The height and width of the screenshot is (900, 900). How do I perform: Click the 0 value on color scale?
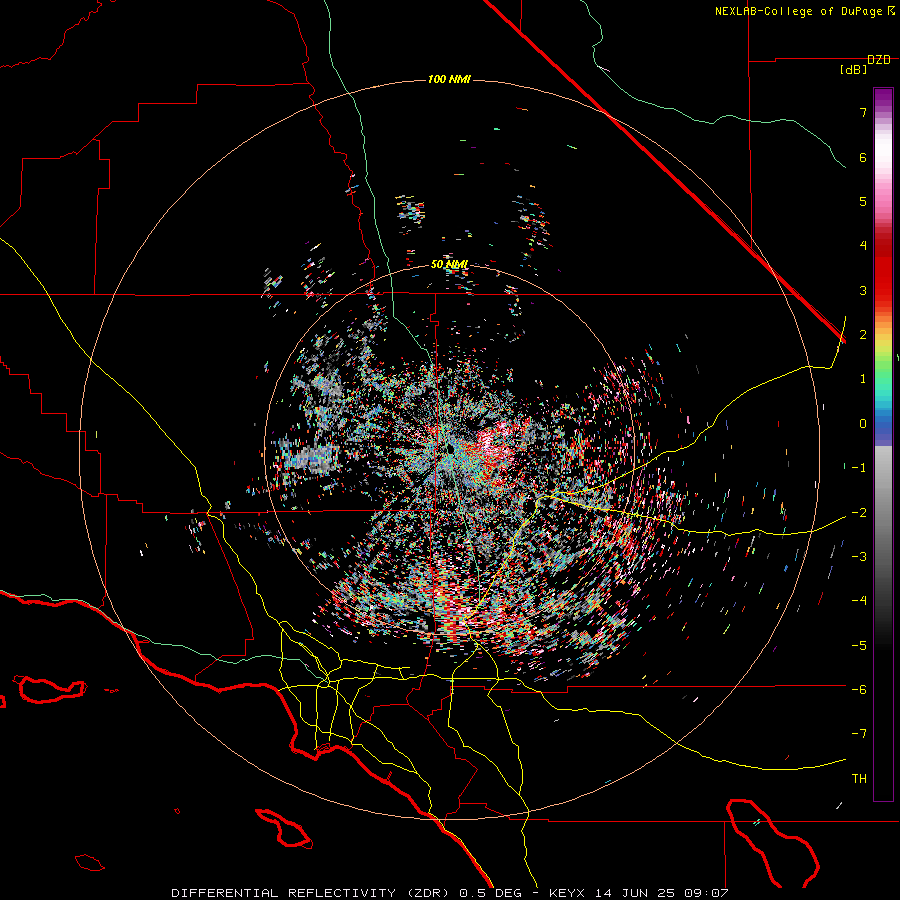point(863,424)
